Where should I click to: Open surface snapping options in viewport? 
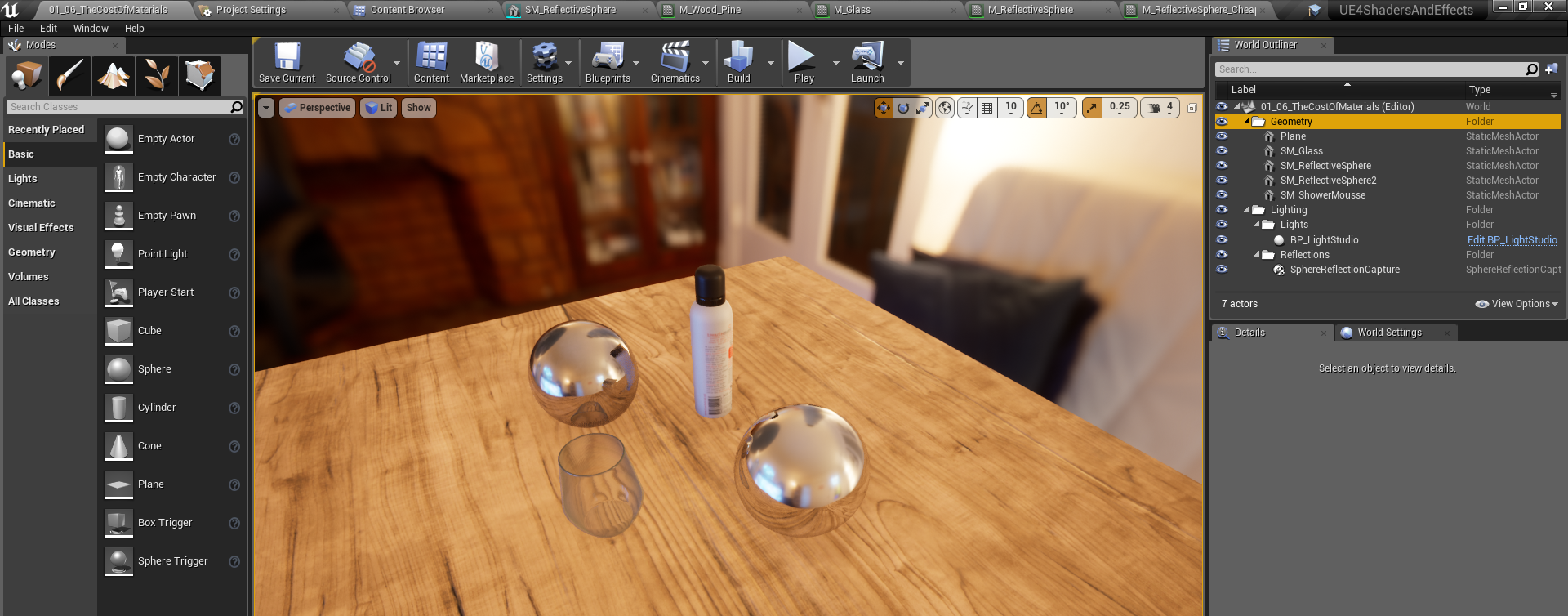pyautogui.click(x=968, y=108)
